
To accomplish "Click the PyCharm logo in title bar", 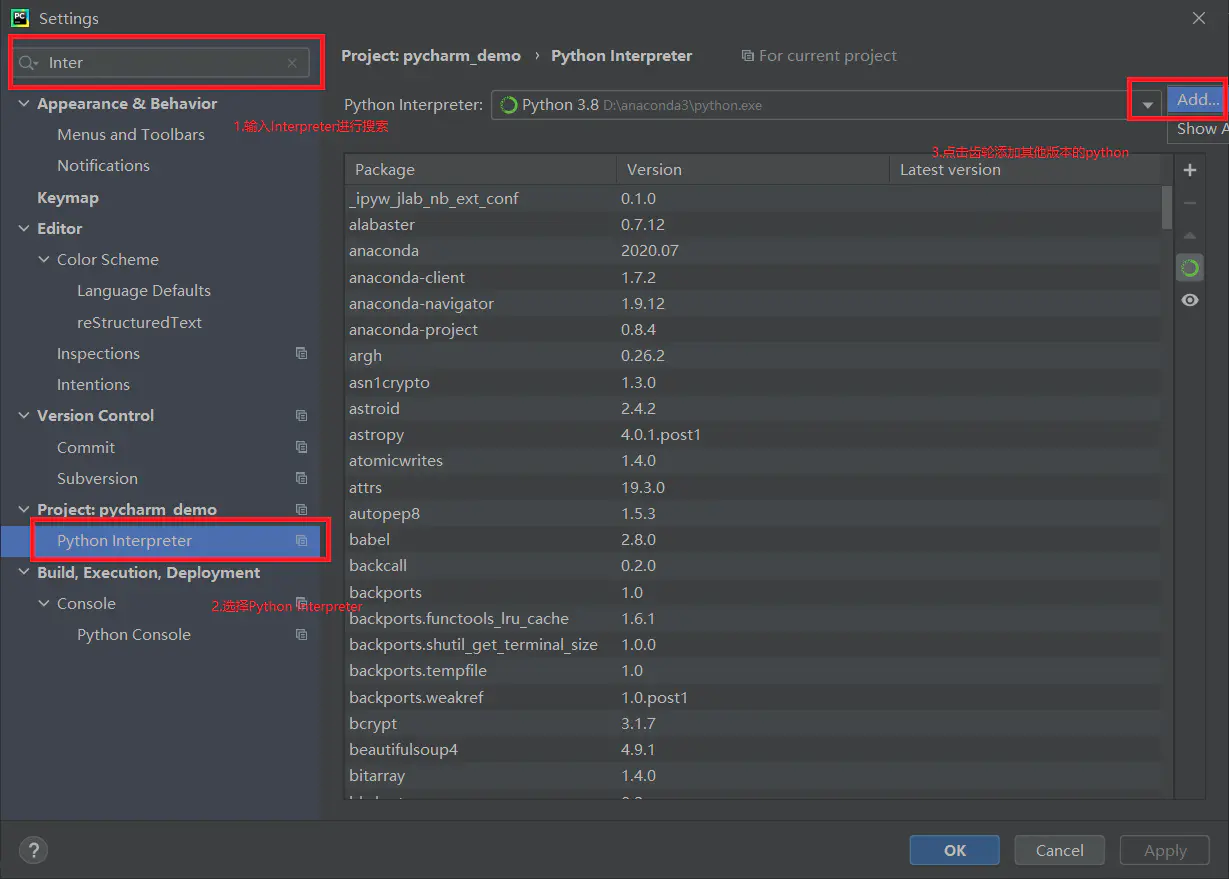I will pos(19,18).
